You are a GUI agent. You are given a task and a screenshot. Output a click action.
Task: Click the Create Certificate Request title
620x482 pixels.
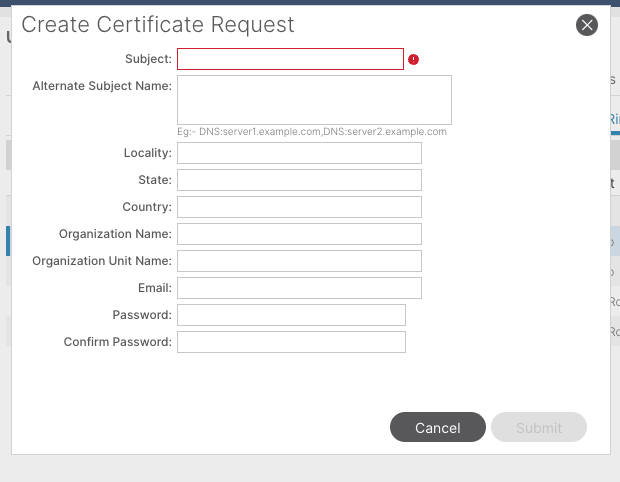coord(158,25)
